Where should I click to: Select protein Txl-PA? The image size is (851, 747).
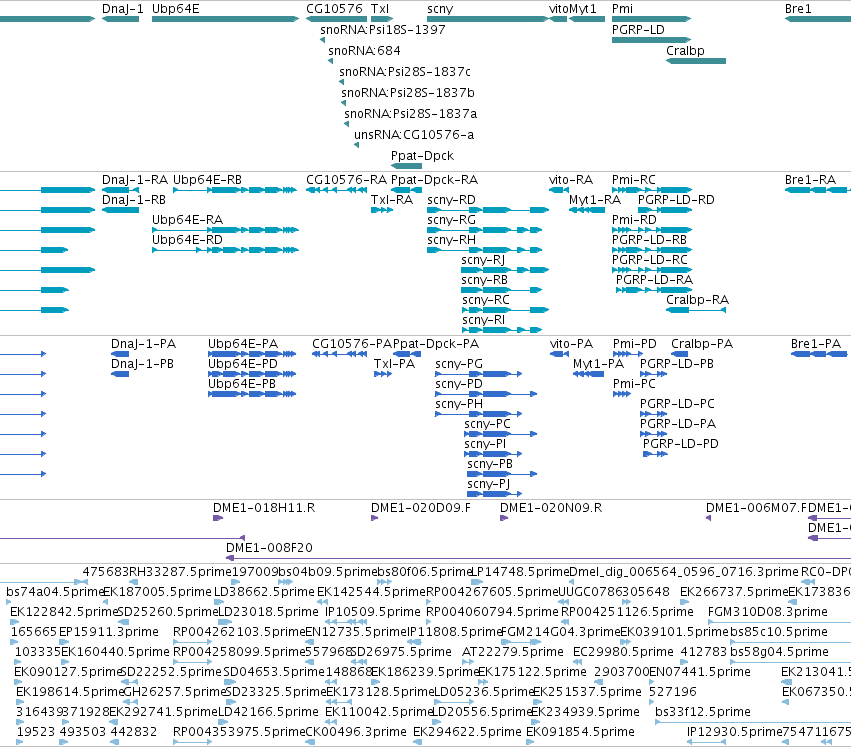click(394, 364)
